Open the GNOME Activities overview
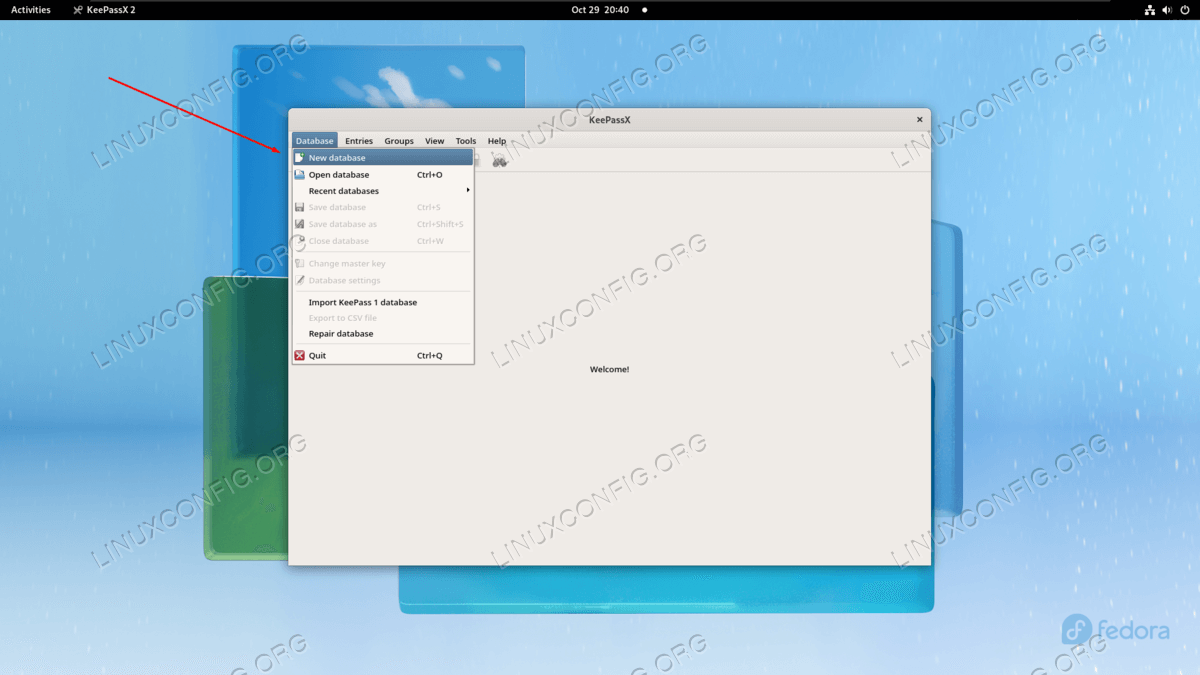Image resolution: width=1200 pixels, height=675 pixels. click(31, 10)
